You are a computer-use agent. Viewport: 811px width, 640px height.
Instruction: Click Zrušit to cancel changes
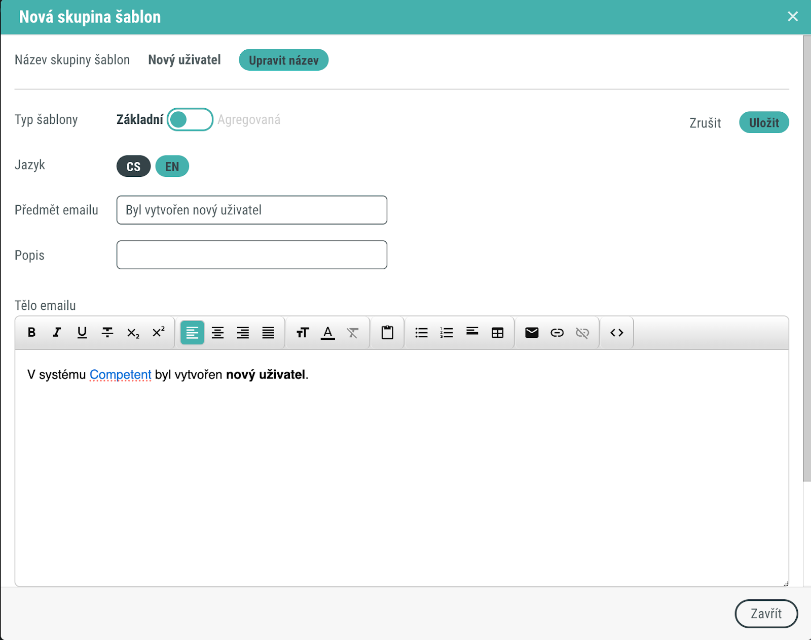(705, 123)
